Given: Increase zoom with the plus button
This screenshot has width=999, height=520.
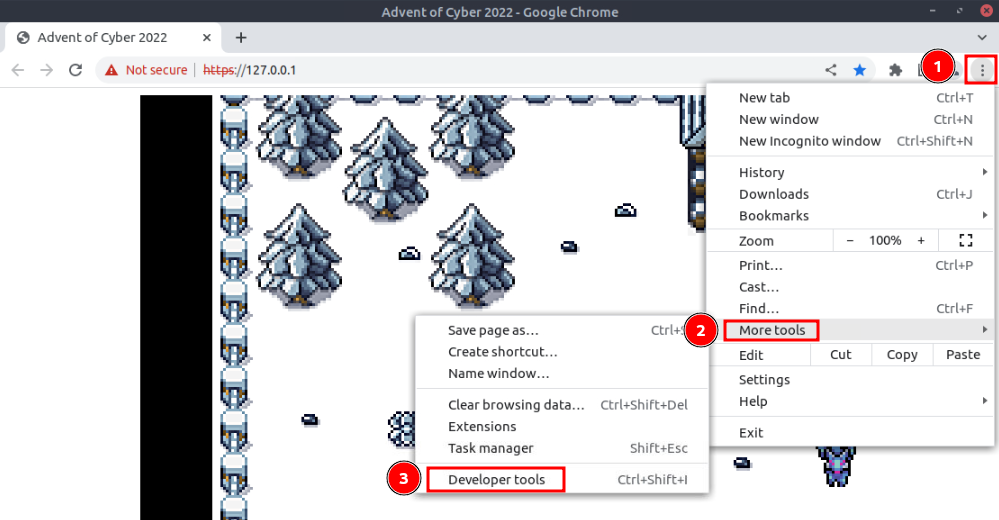Looking at the screenshot, I should pyautogui.click(x=921, y=241).
